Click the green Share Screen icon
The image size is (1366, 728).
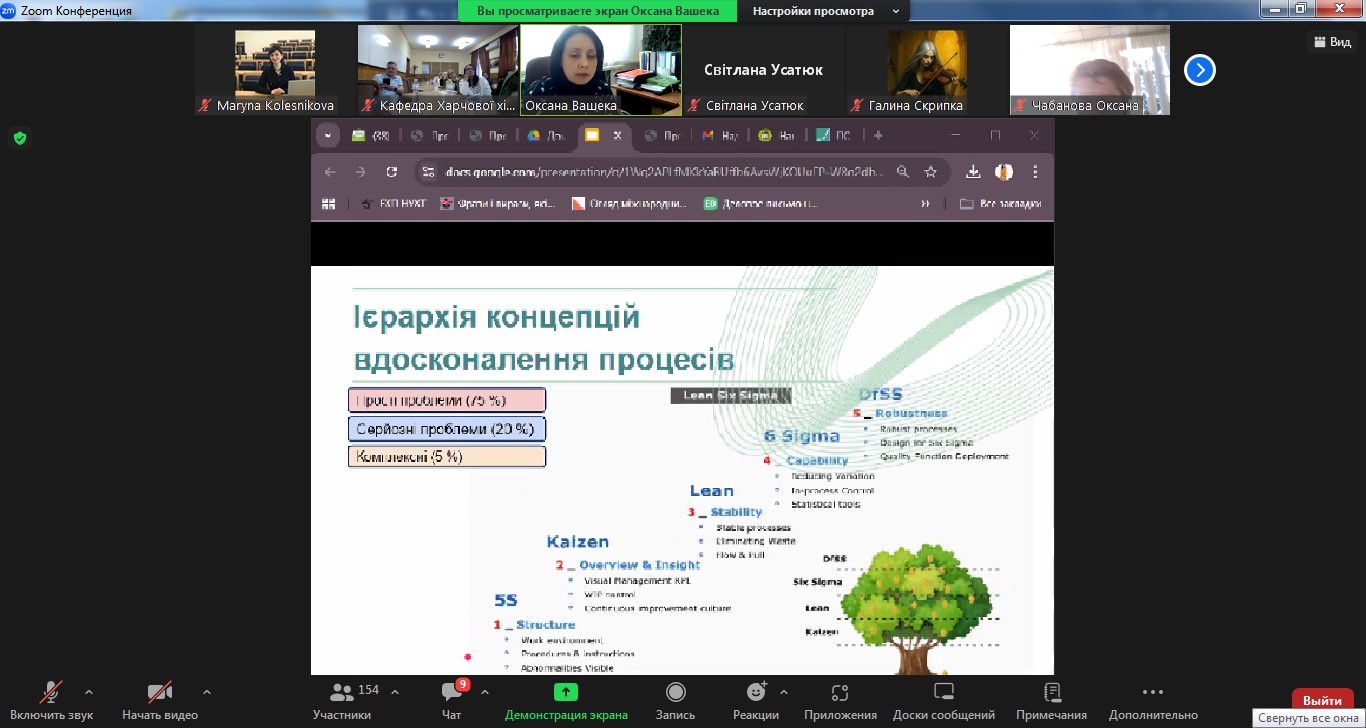click(566, 692)
